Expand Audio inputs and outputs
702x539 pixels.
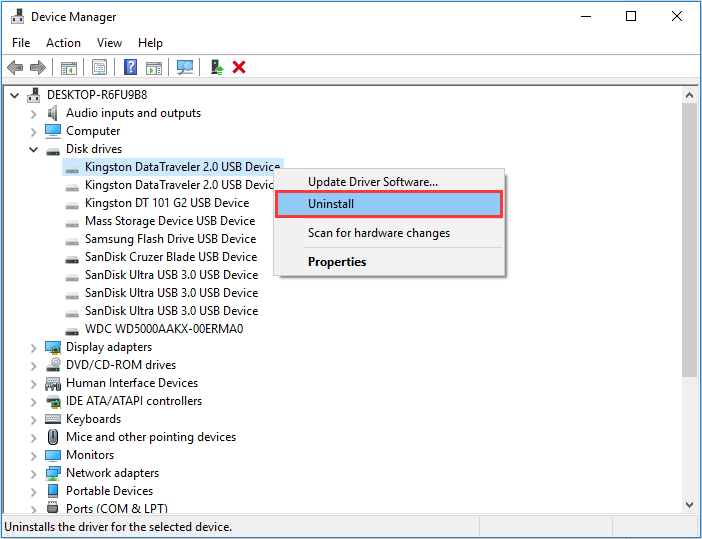coord(34,114)
